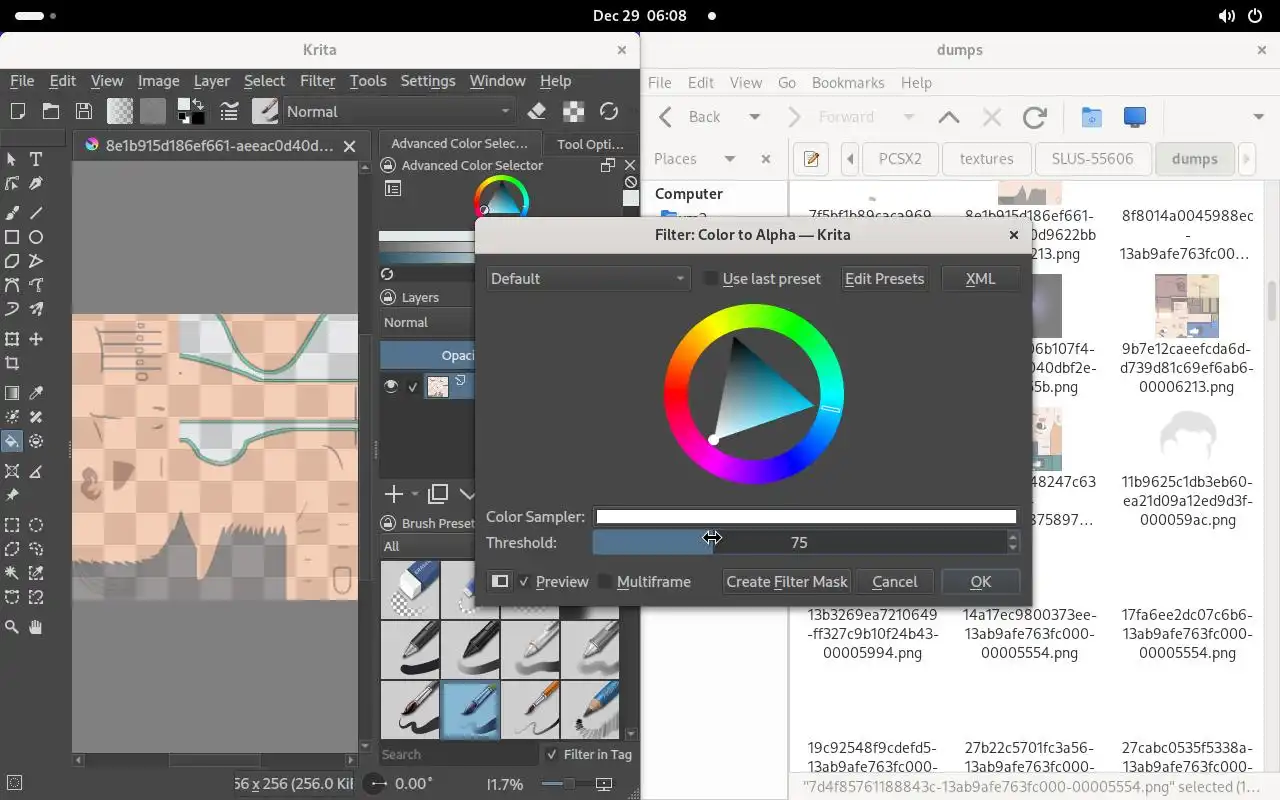This screenshot has width=1280, height=800.
Task: Open the Layer menu in Krita
Action: click(x=211, y=81)
